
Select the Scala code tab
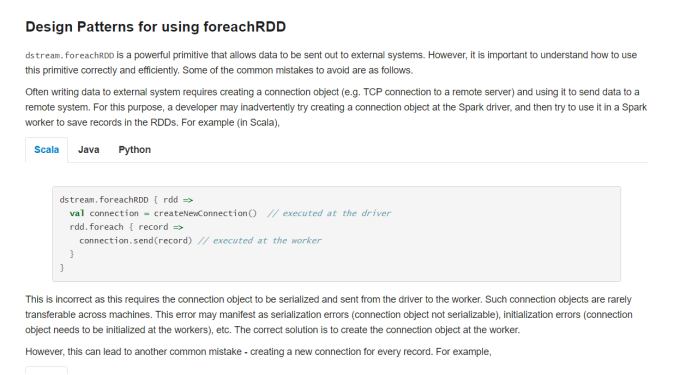coord(46,150)
